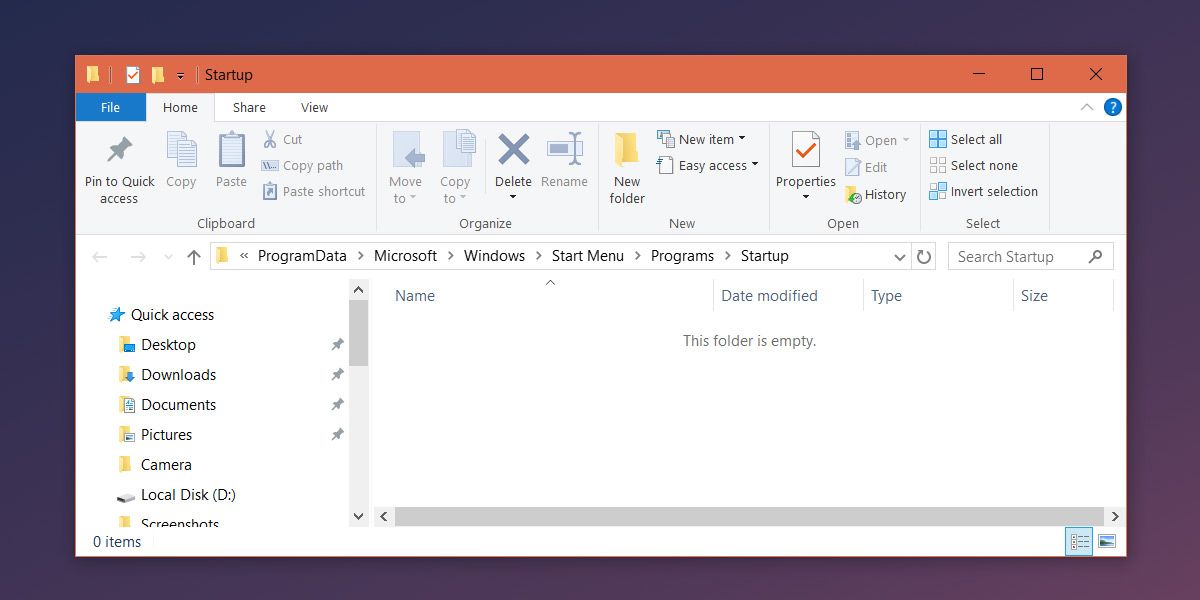
Task: Switch to the Share tab
Action: tap(249, 107)
